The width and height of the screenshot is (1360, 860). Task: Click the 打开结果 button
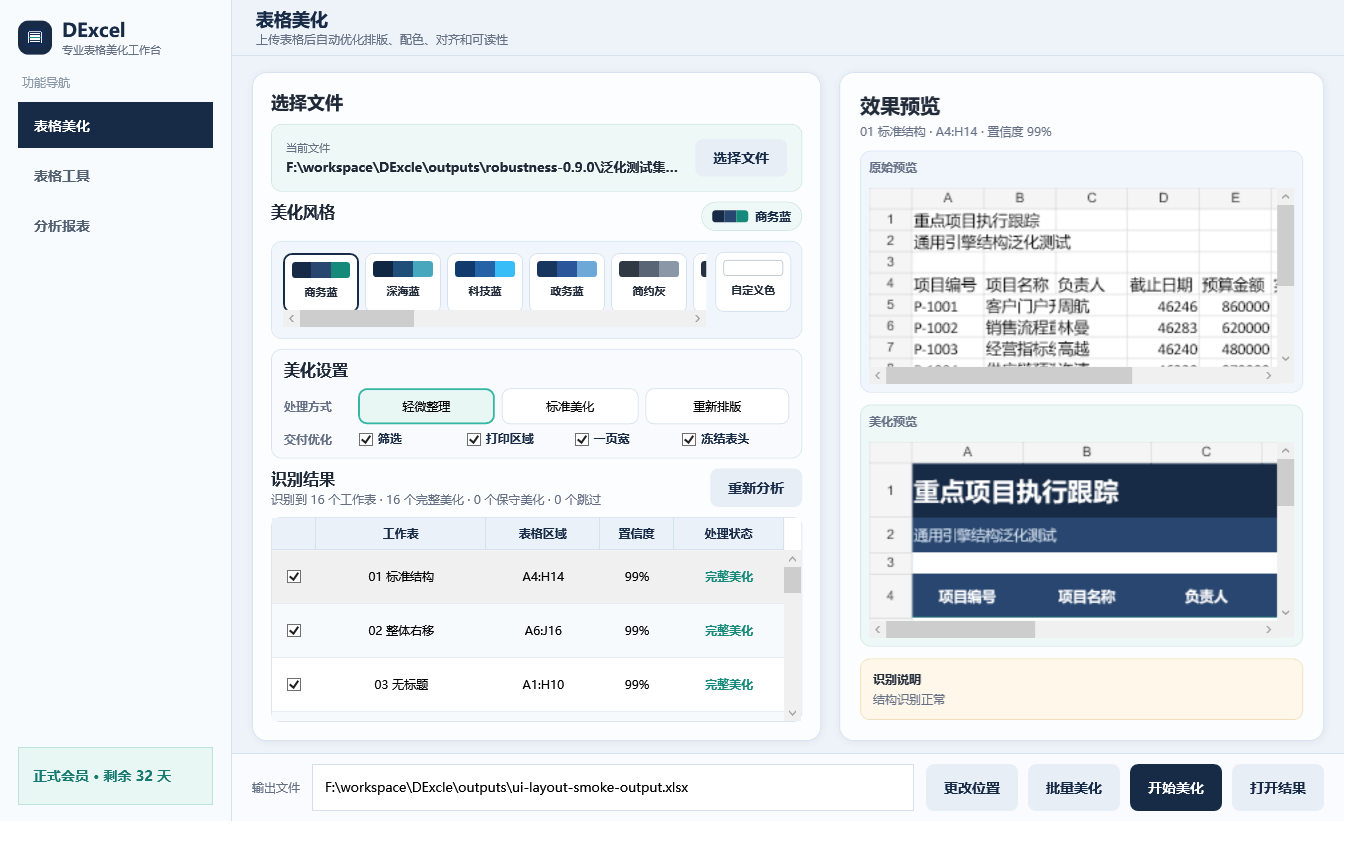pyautogui.click(x=1278, y=788)
